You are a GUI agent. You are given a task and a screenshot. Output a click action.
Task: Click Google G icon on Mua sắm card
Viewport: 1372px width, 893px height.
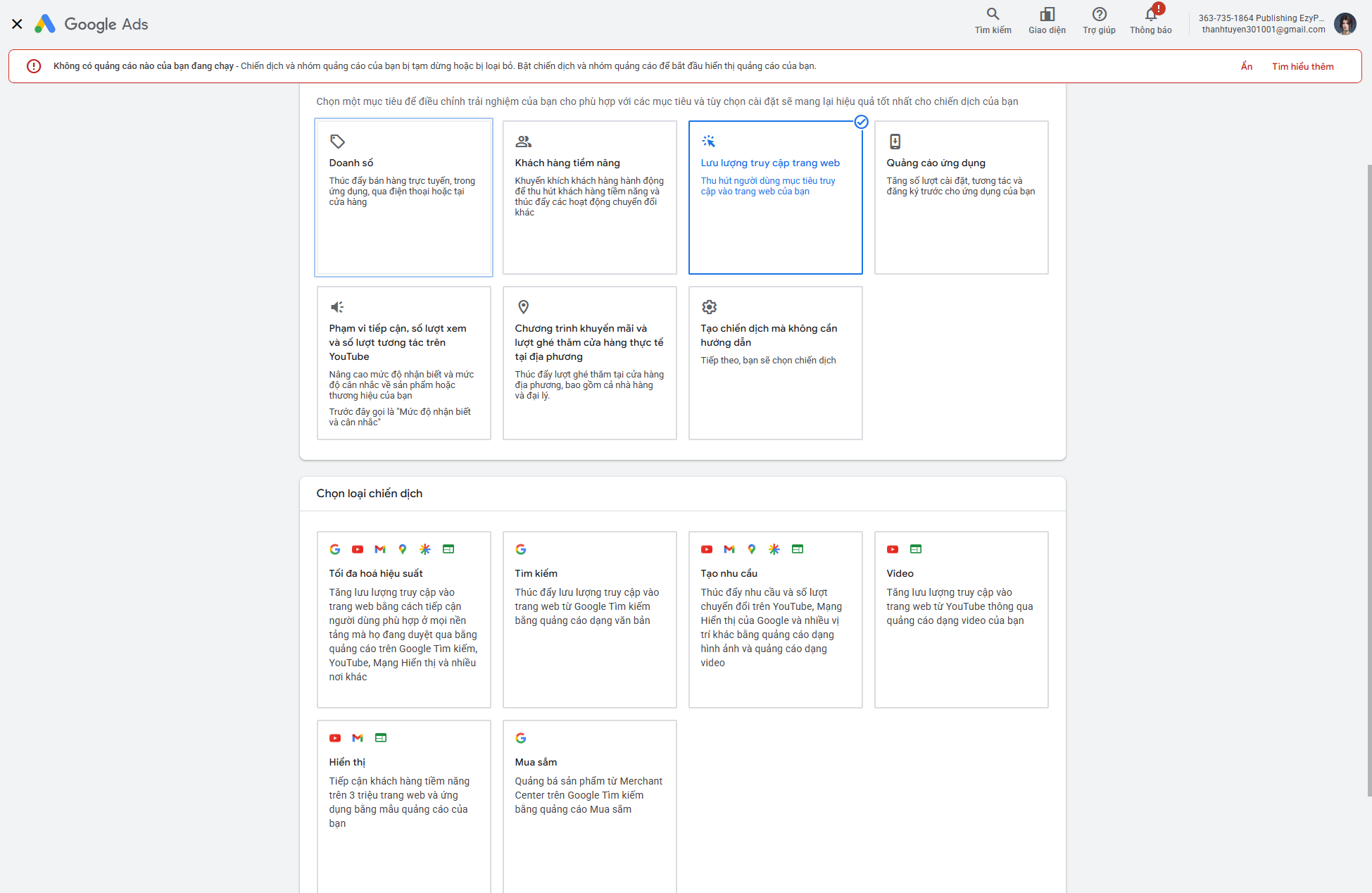(521, 738)
